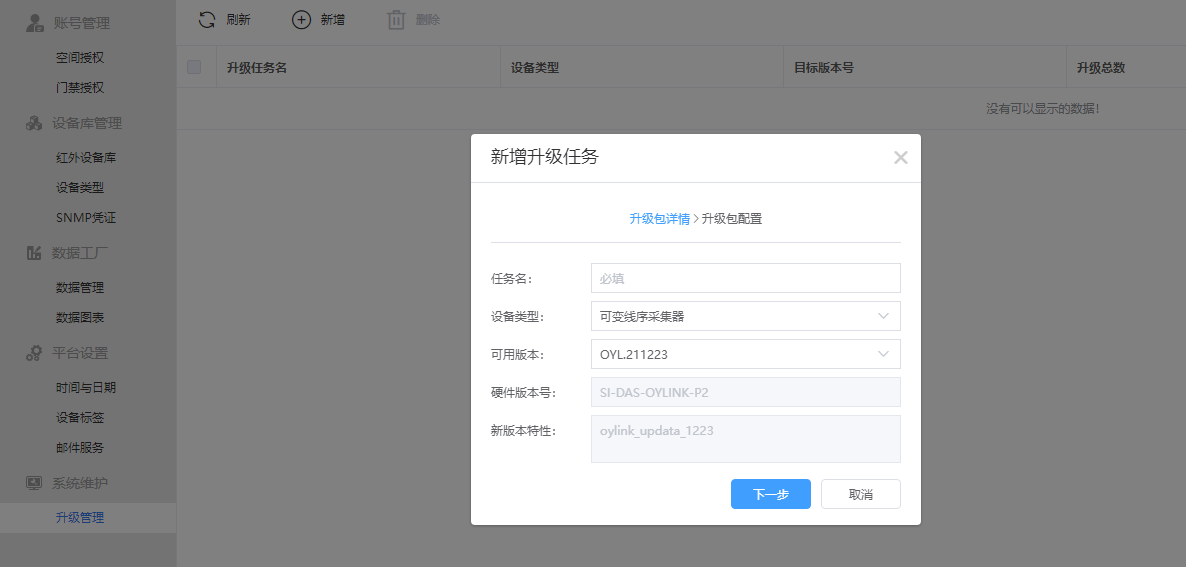Click the platform settings gear icon
The width and height of the screenshot is (1186, 567).
pyautogui.click(x=34, y=353)
